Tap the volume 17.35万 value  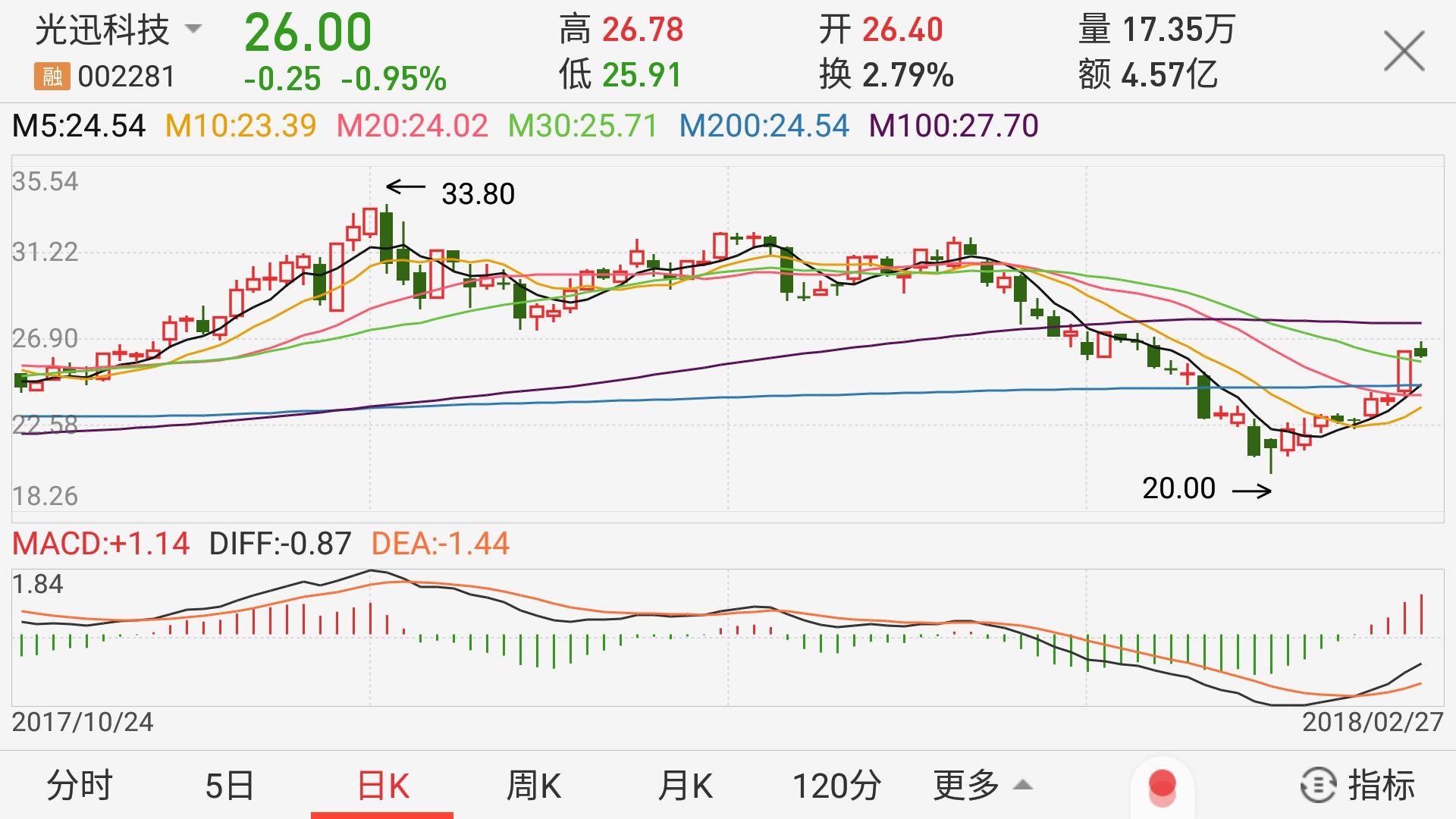pos(1179,30)
